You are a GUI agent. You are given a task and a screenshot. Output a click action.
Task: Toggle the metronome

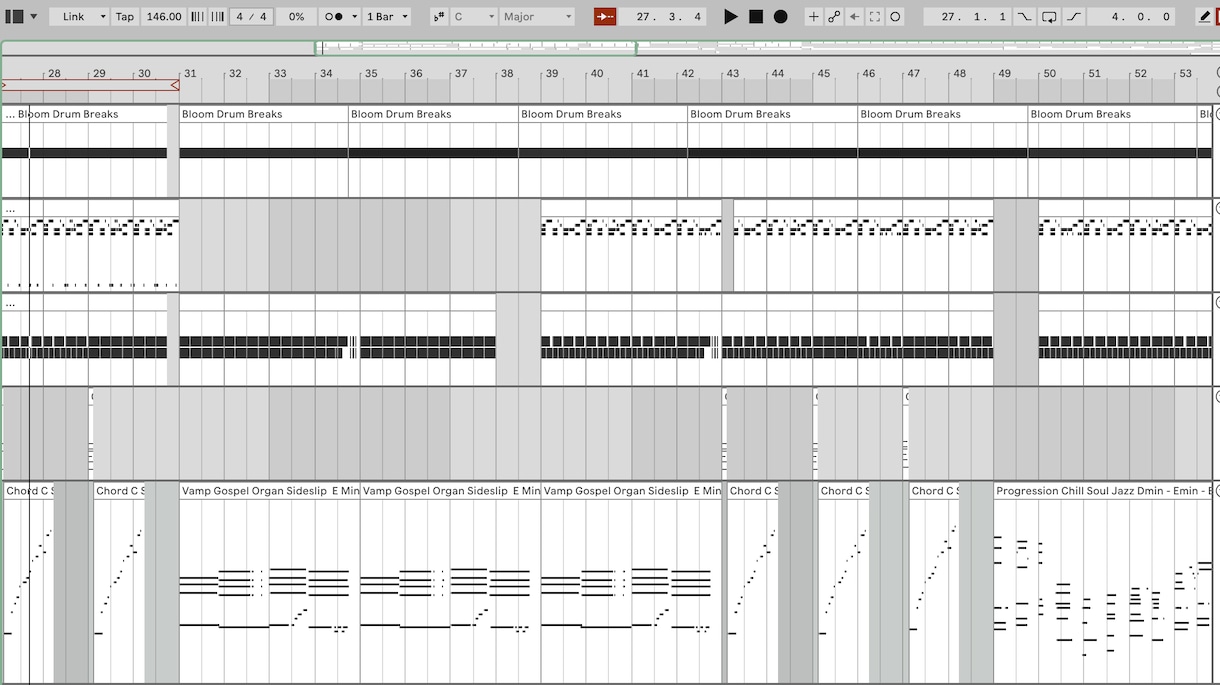334,16
